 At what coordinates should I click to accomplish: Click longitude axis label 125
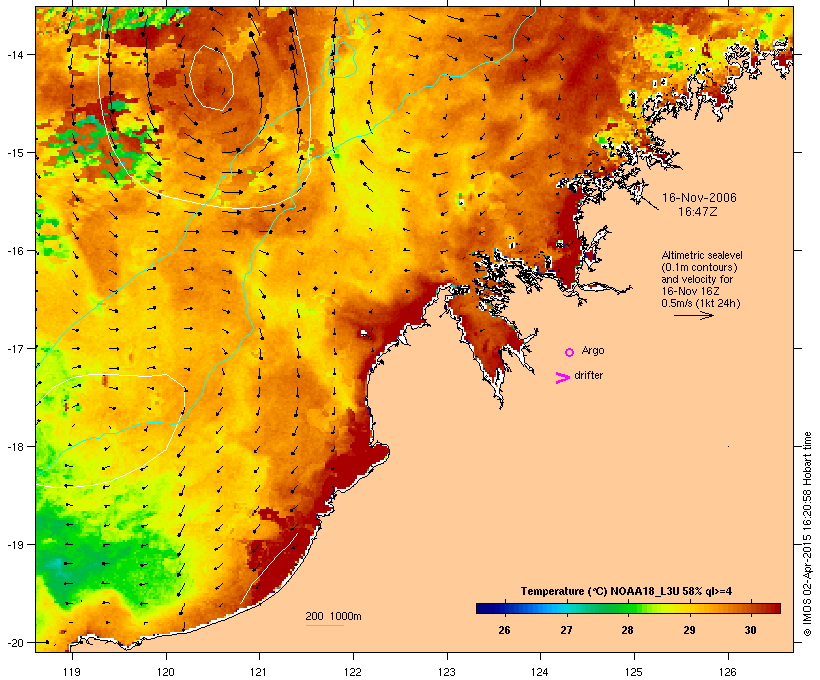(x=634, y=672)
